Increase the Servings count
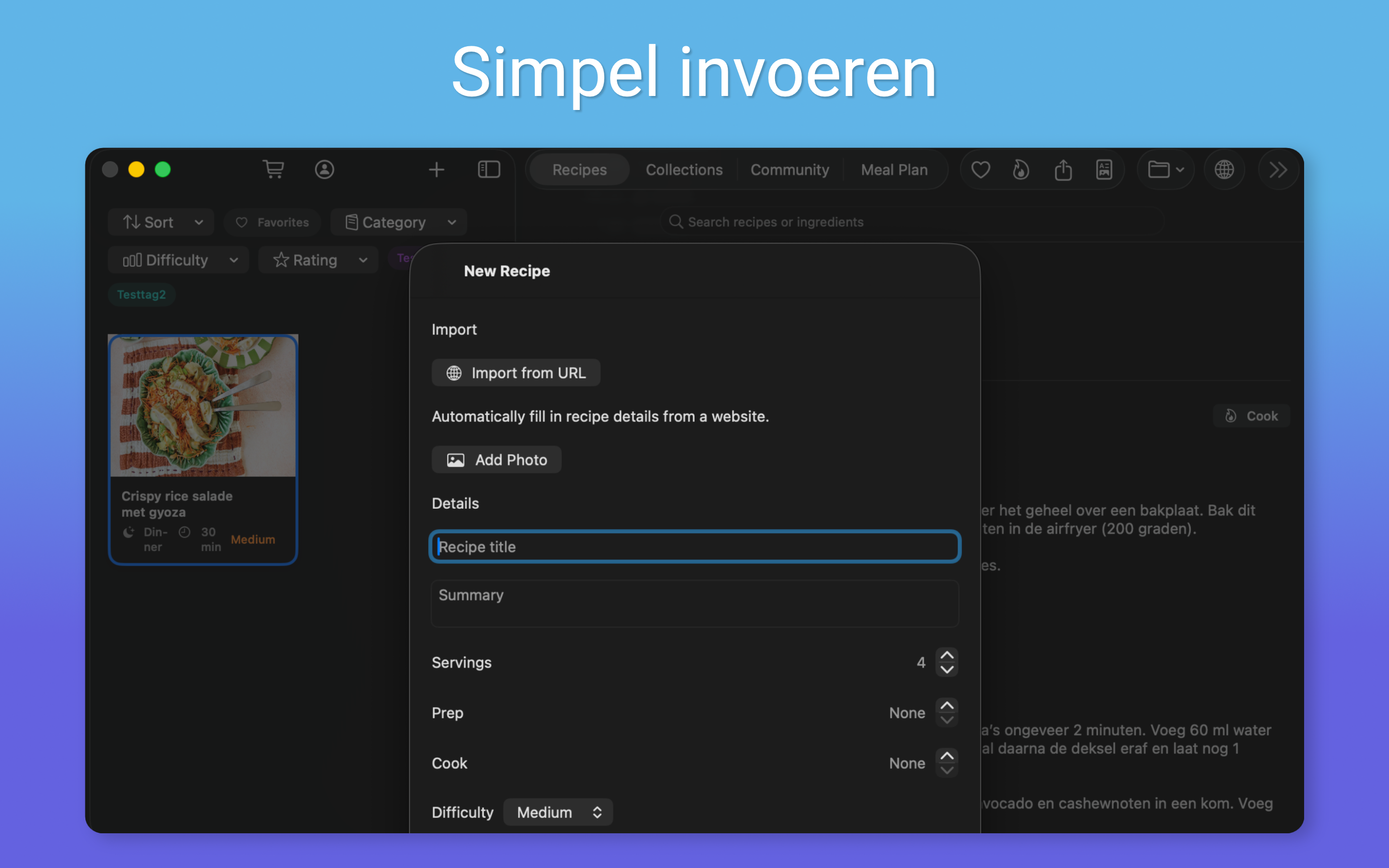The width and height of the screenshot is (1389, 868). pos(947,655)
